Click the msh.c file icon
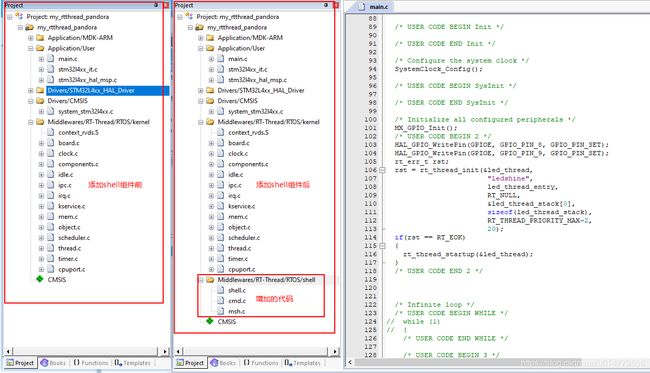The width and height of the screenshot is (650, 373). point(221,311)
